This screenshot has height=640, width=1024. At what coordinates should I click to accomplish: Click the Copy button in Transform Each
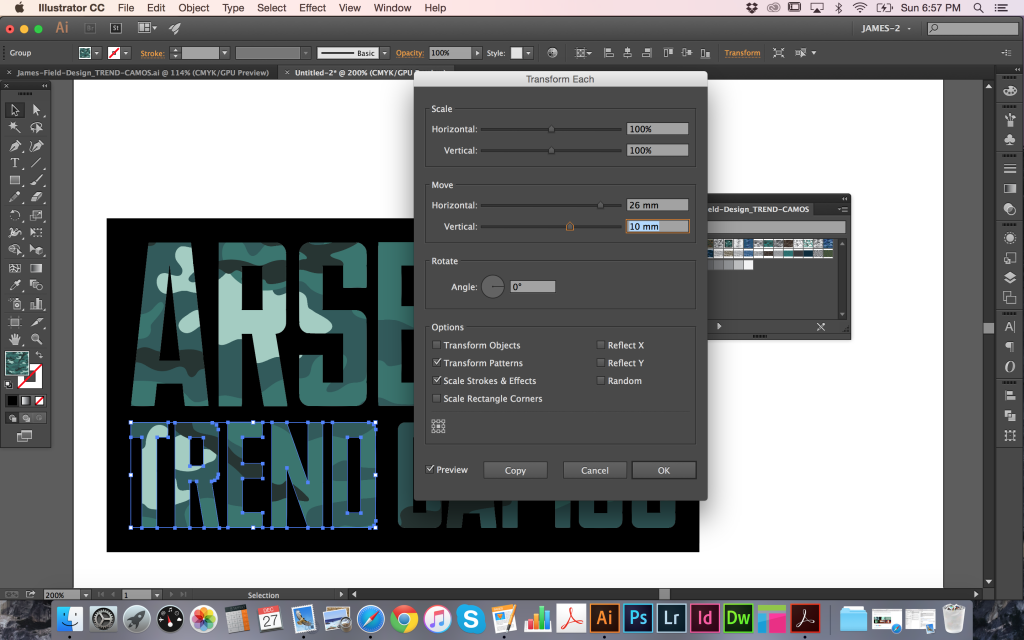[515, 470]
